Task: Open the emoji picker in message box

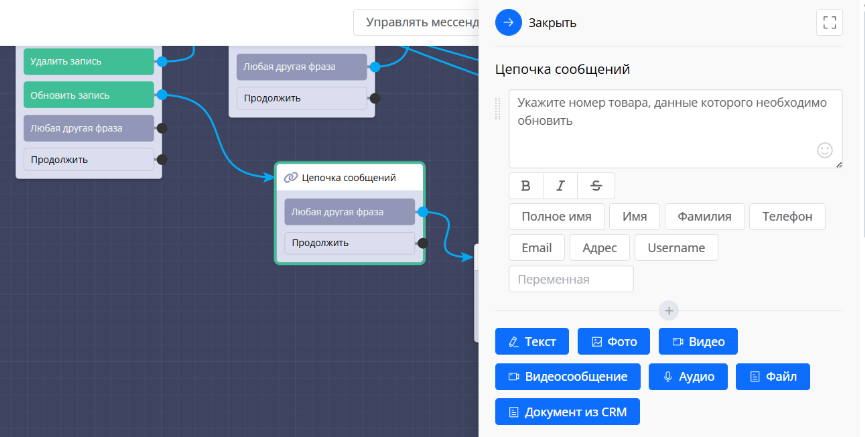Action: click(x=825, y=150)
